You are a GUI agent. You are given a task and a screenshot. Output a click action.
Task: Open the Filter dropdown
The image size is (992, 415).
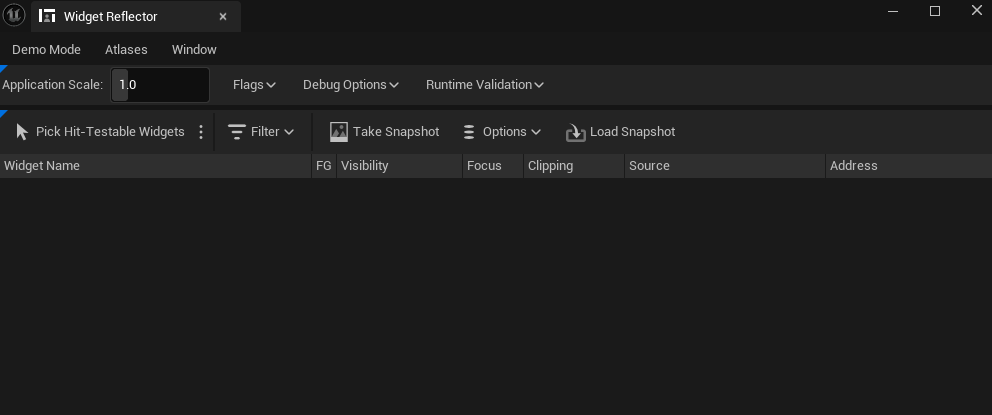click(261, 132)
